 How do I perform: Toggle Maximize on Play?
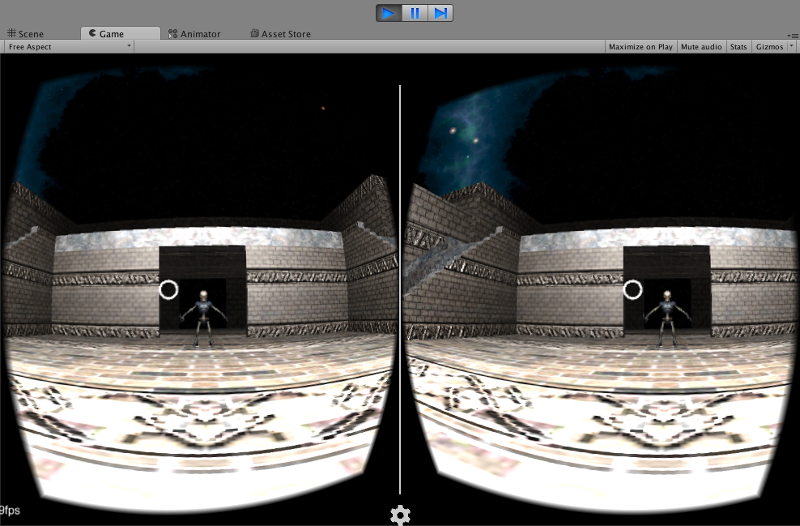click(641, 46)
